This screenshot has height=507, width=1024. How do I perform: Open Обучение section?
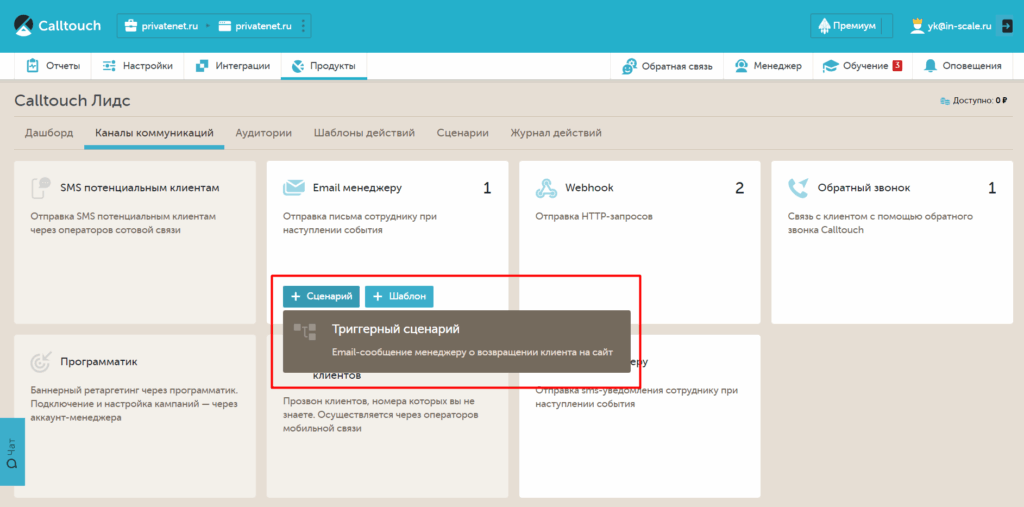(x=862, y=66)
